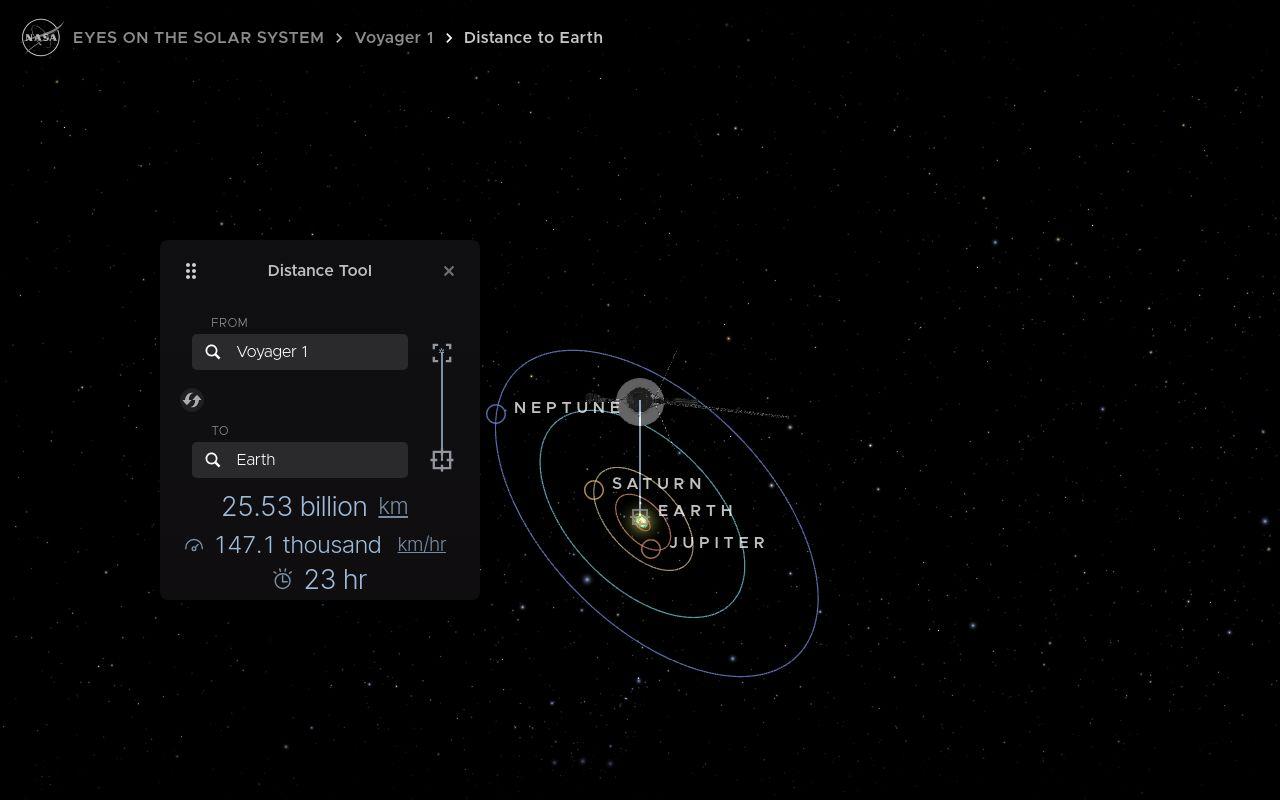Click the NASA logo icon
This screenshot has width=1280, height=800.
coord(42,38)
